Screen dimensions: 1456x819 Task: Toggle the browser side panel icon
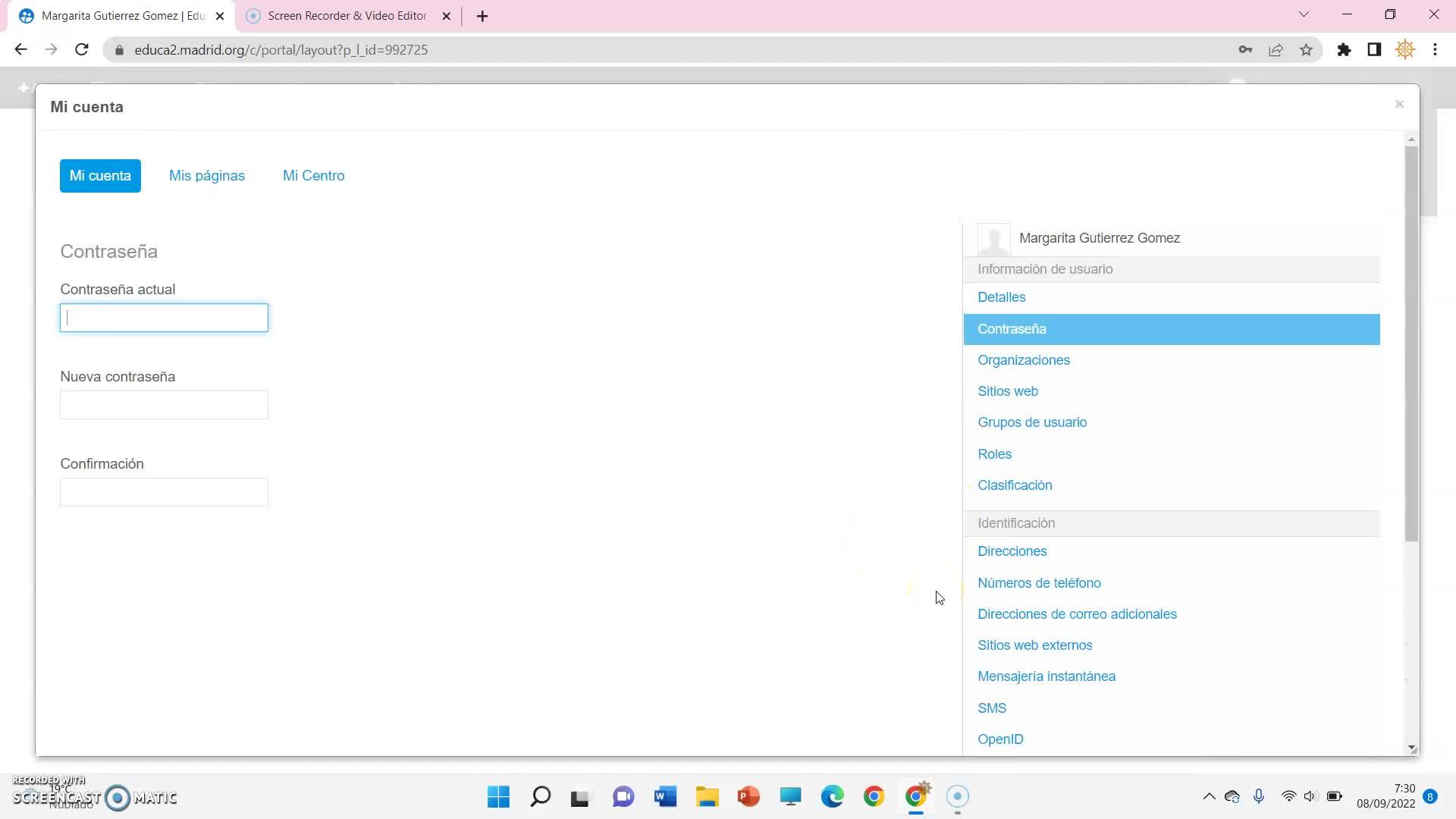1374,50
